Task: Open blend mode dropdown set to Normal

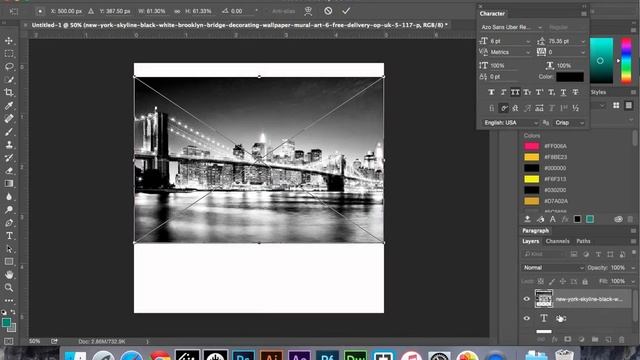Action: click(x=553, y=268)
